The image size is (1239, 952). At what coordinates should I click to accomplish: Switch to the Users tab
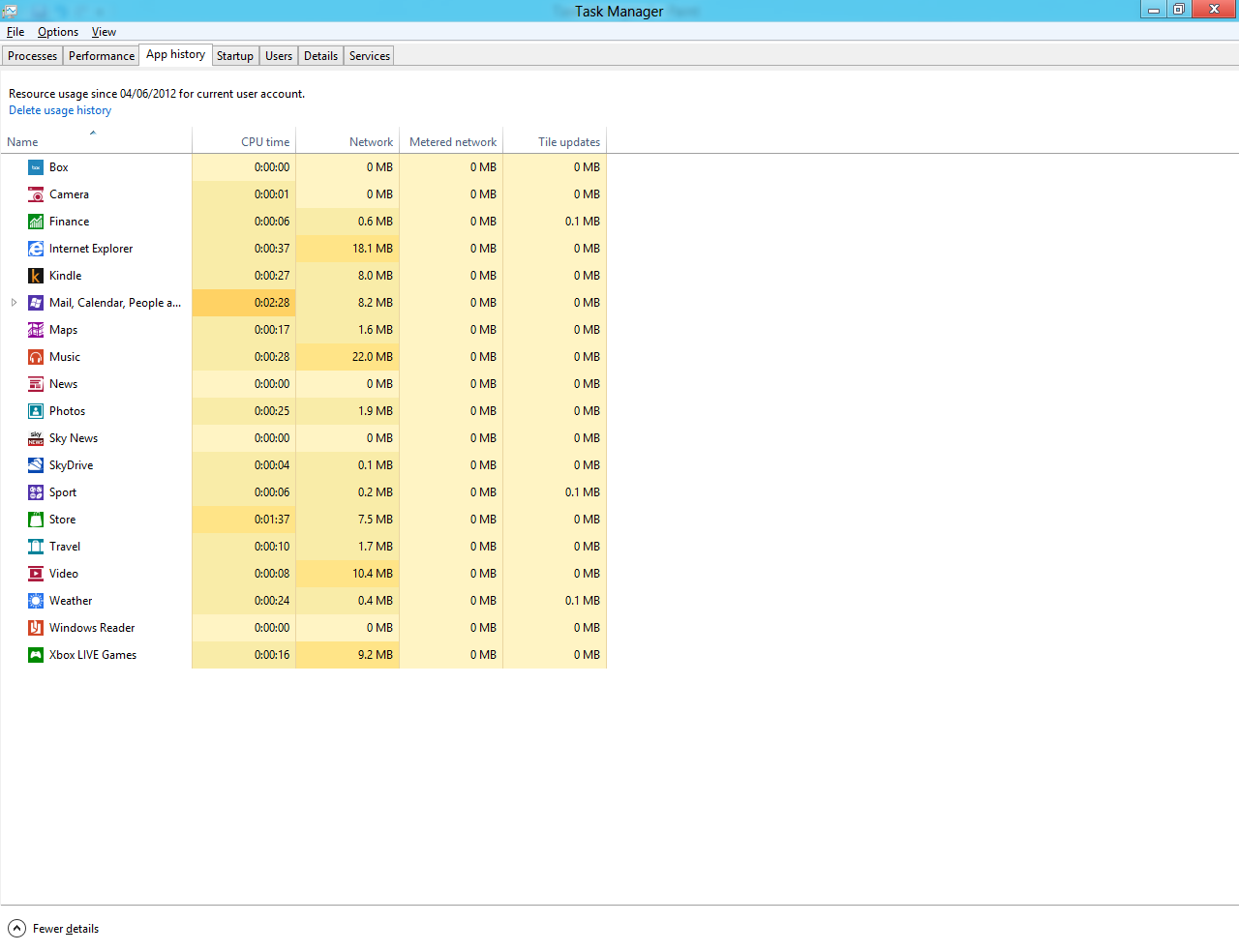[x=279, y=56]
